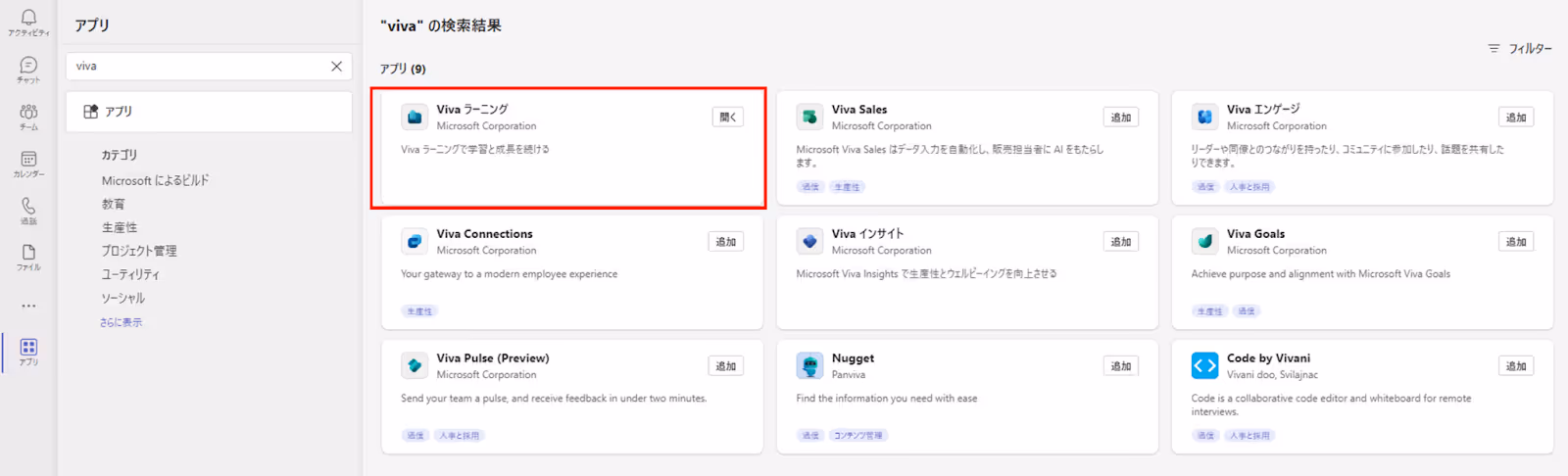
Task: Select Microsoft によるビルド category
Action: 155,180
